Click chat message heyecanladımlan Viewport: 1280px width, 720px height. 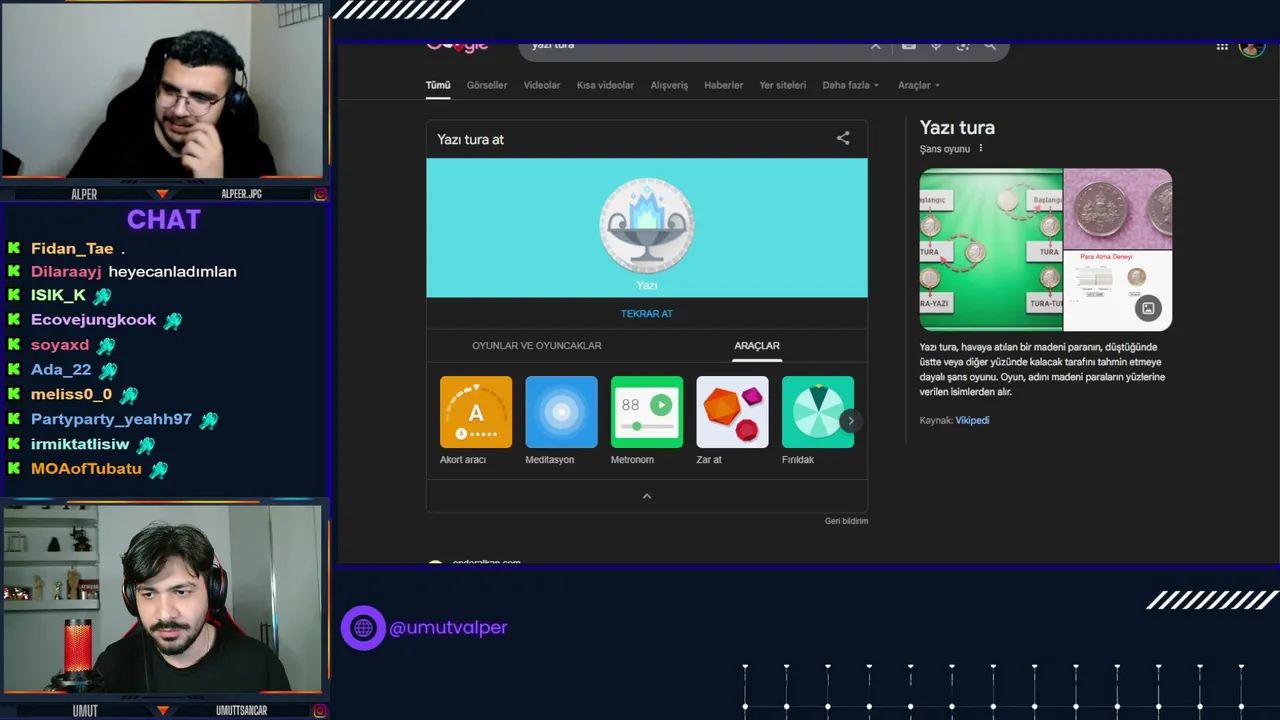(173, 272)
